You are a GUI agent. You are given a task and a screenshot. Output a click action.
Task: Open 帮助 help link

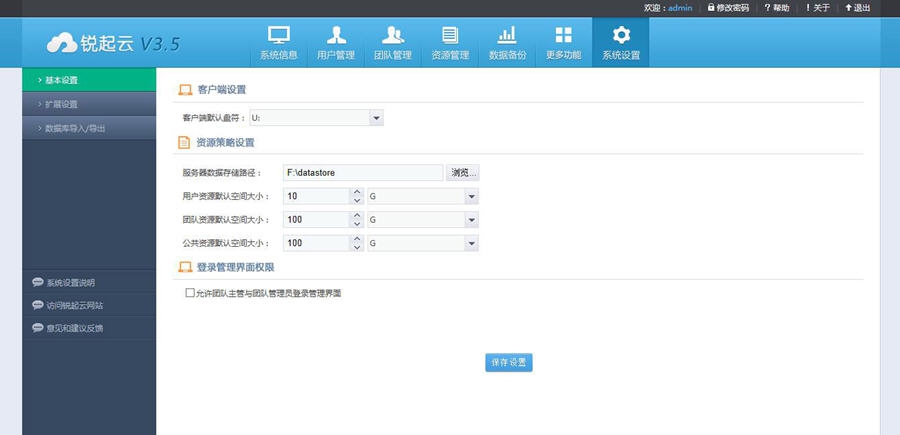click(781, 7)
